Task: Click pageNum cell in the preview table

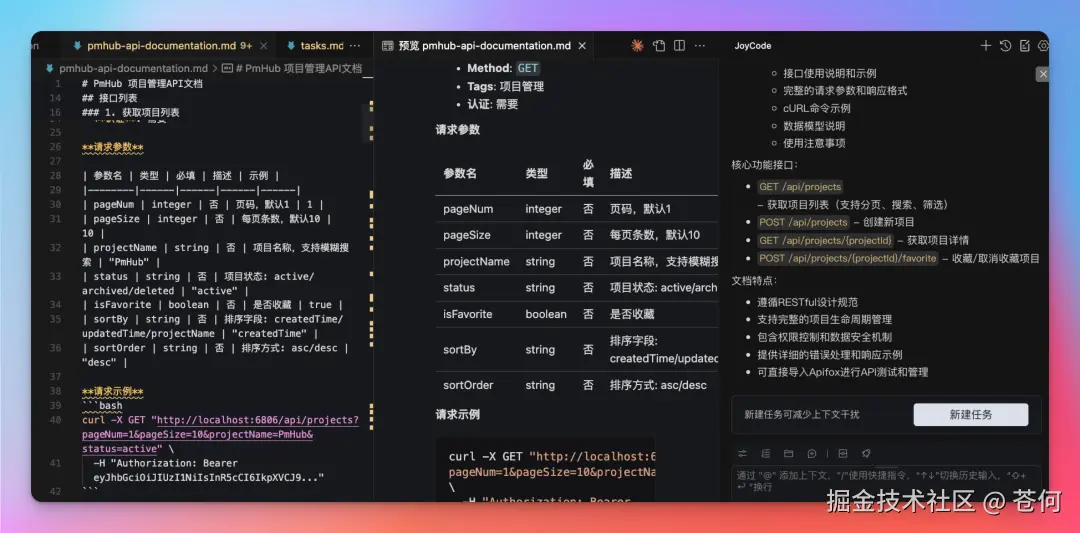Action: [x=468, y=209]
